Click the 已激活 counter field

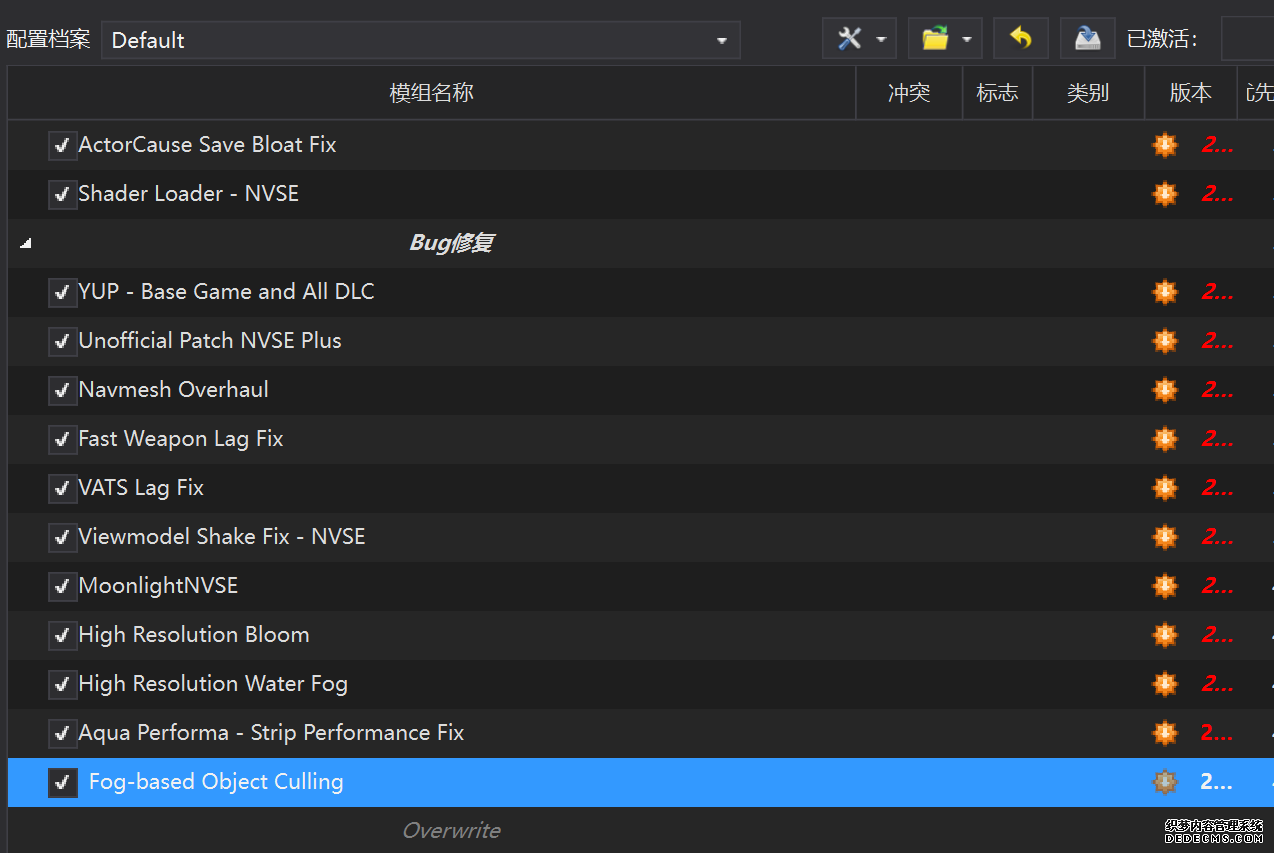point(1247,40)
